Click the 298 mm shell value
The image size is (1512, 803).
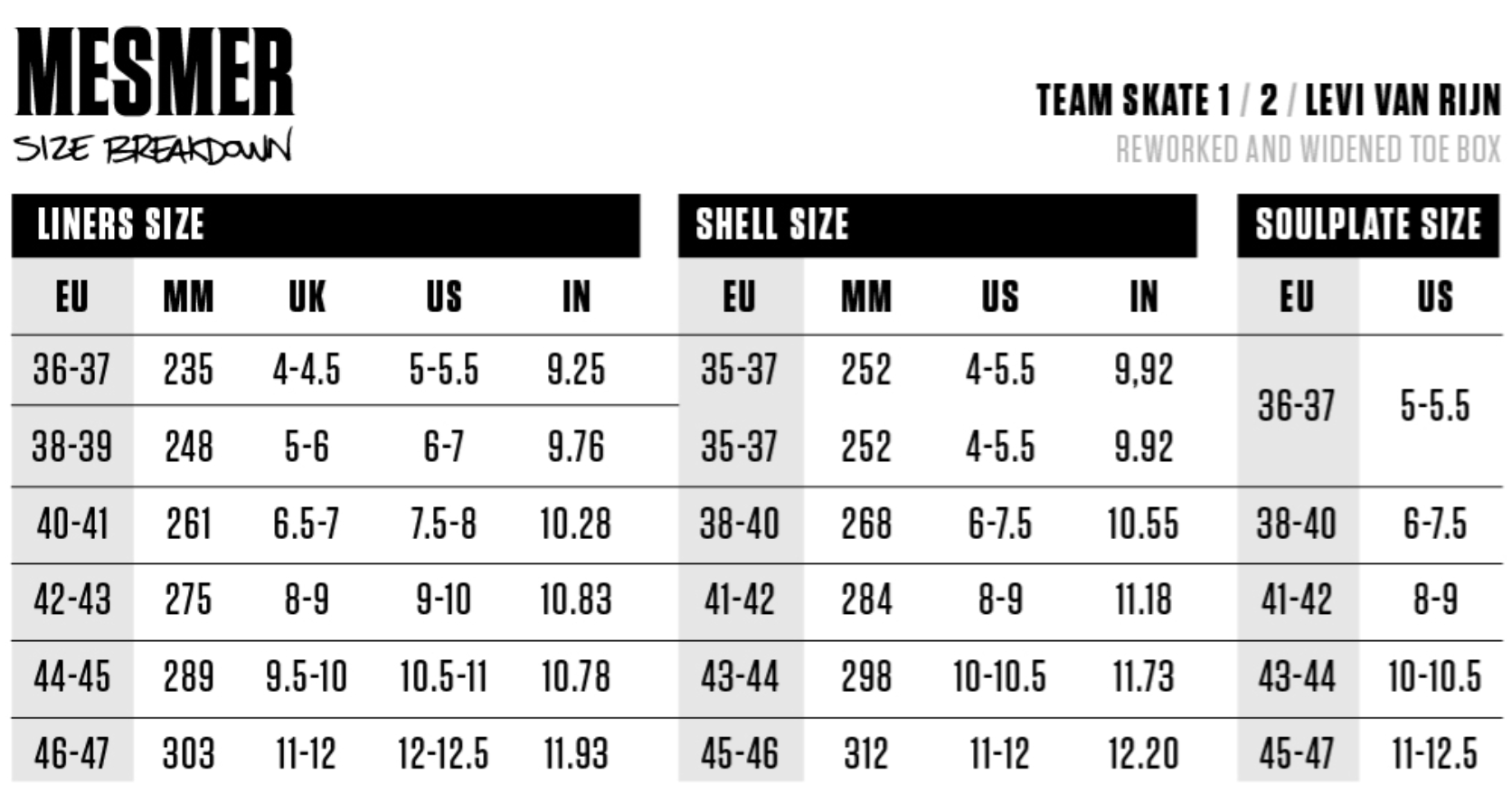(x=865, y=677)
